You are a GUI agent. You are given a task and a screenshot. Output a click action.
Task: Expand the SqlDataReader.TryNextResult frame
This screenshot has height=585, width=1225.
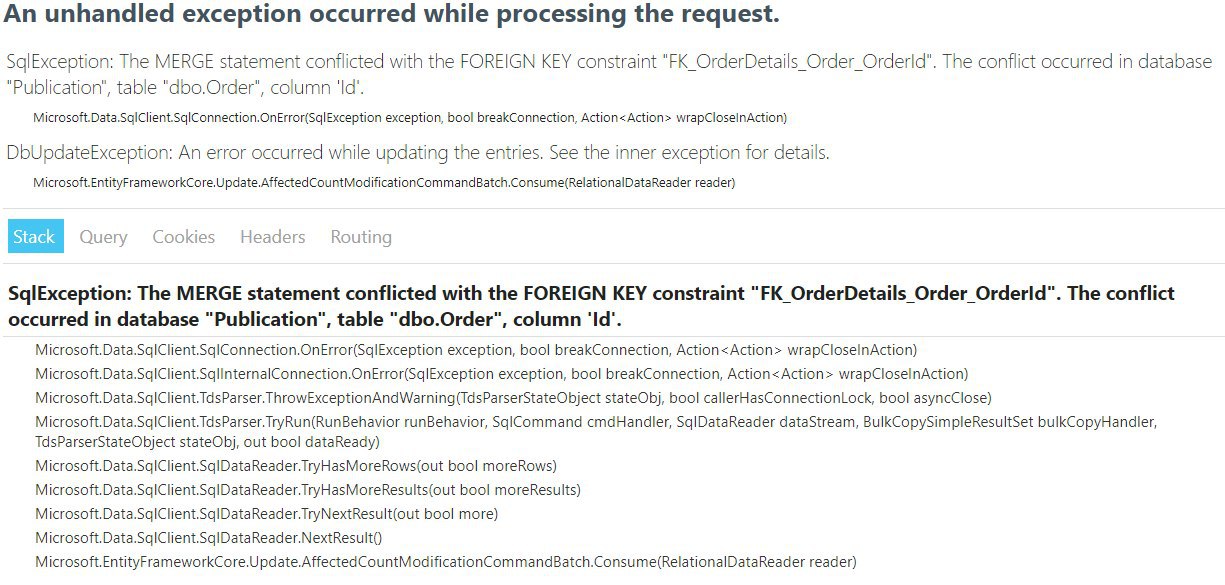coord(266,514)
